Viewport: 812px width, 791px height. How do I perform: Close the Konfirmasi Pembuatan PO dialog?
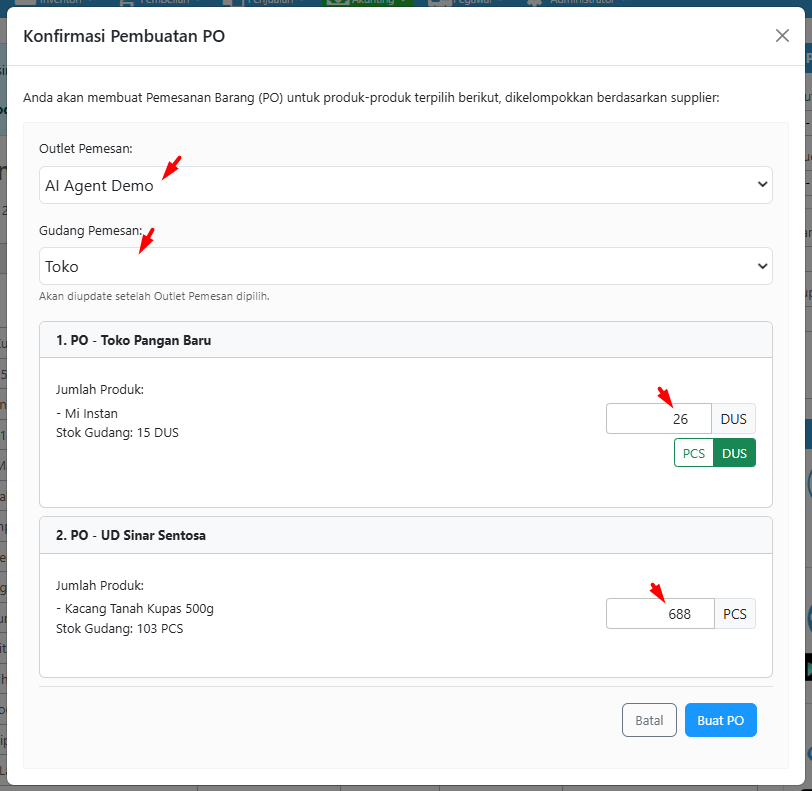click(782, 36)
